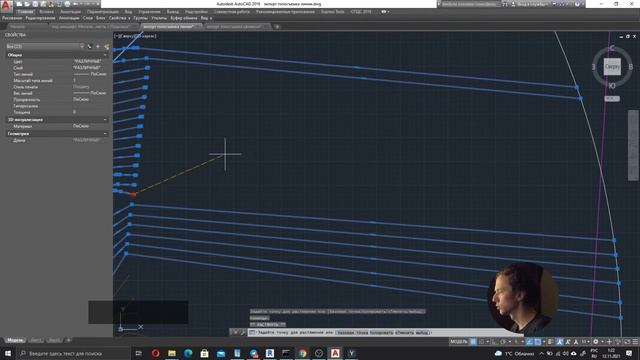This screenshot has height=360, width=640.
Task: Open the Вставка ribbon tab
Action: (47, 12)
